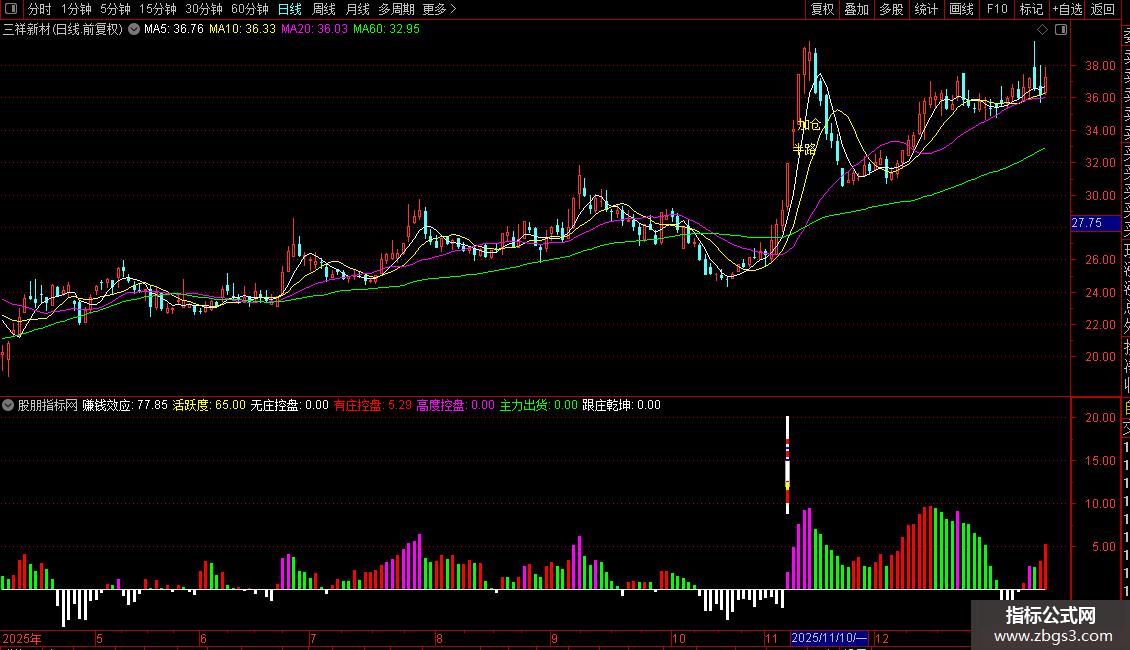This screenshot has width=1130, height=650.
Task: Click the 2025/11/10/一 date label
Action: coord(829,638)
